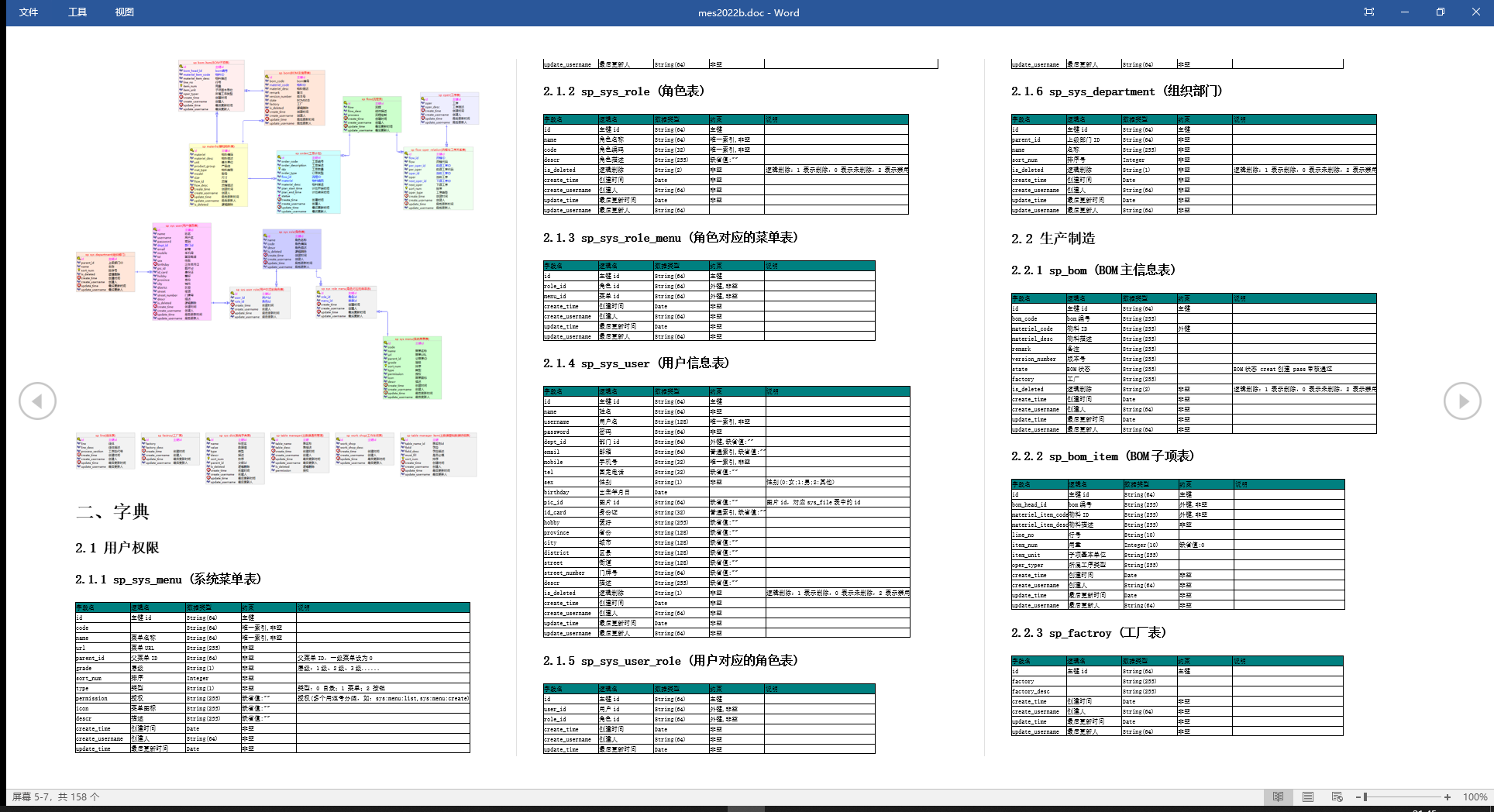1494x812 pixels.
Task: Click the zoom in plus button
Action: [1448, 797]
